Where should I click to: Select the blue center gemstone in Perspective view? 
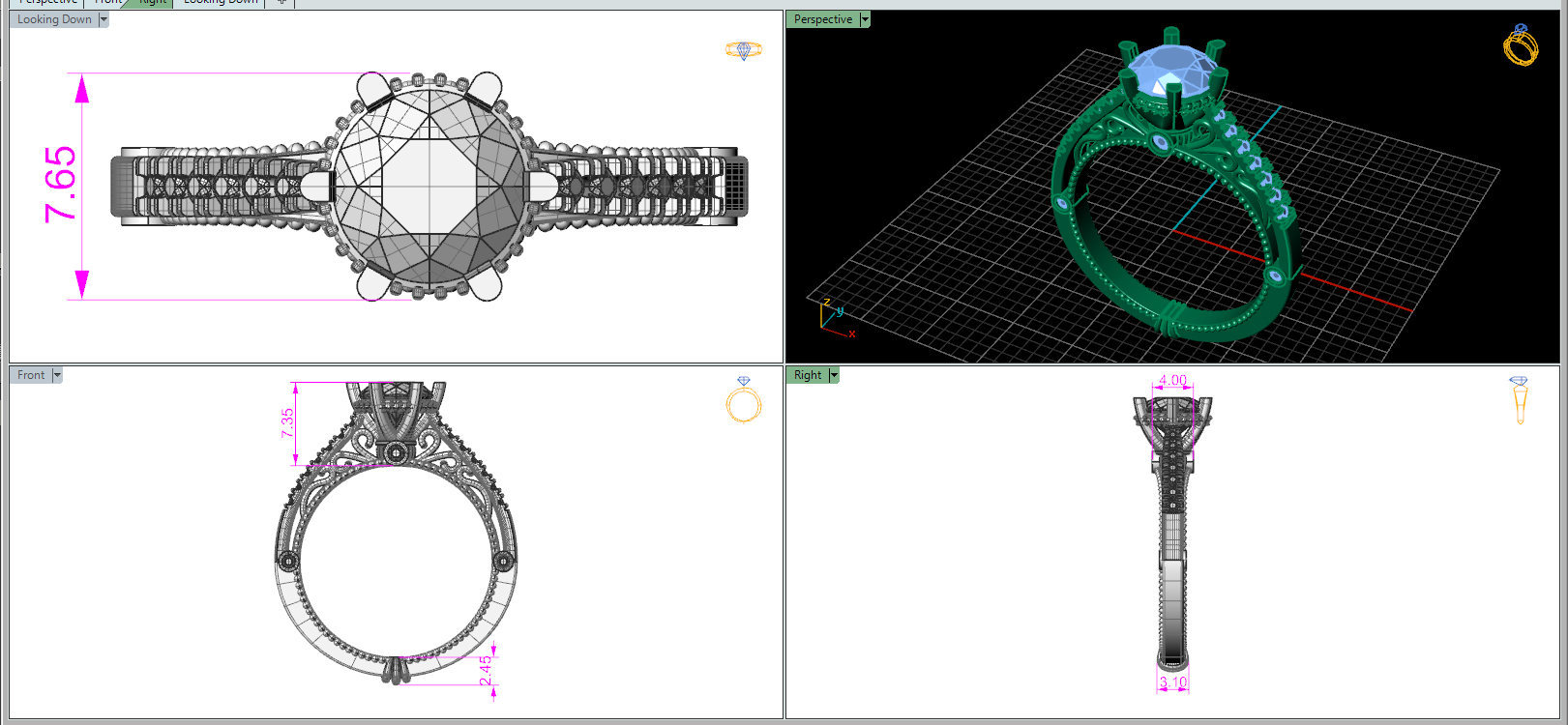tap(1173, 72)
